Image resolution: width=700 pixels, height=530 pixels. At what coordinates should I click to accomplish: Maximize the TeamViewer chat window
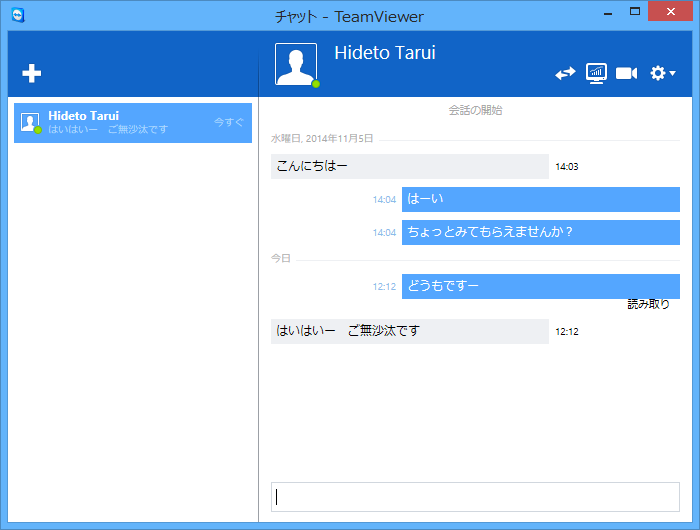pyautogui.click(x=634, y=12)
